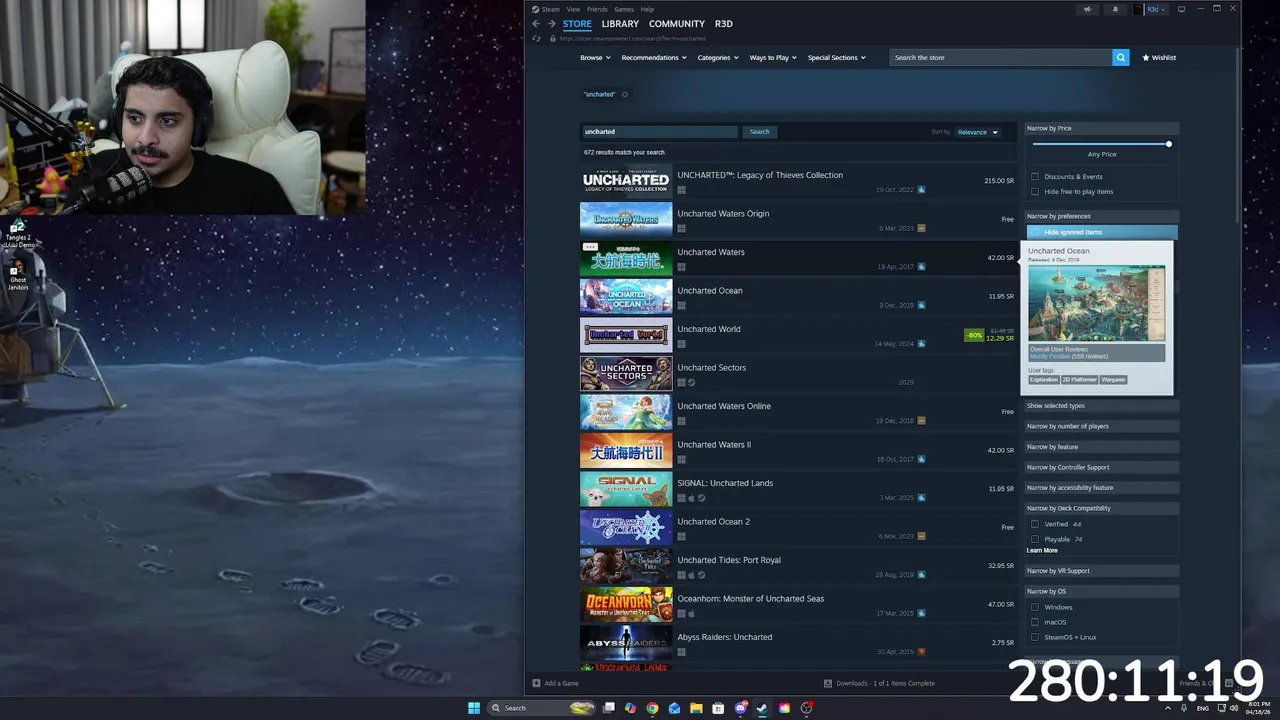Open the Friends menu
1280x720 pixels.
[597, 9]
